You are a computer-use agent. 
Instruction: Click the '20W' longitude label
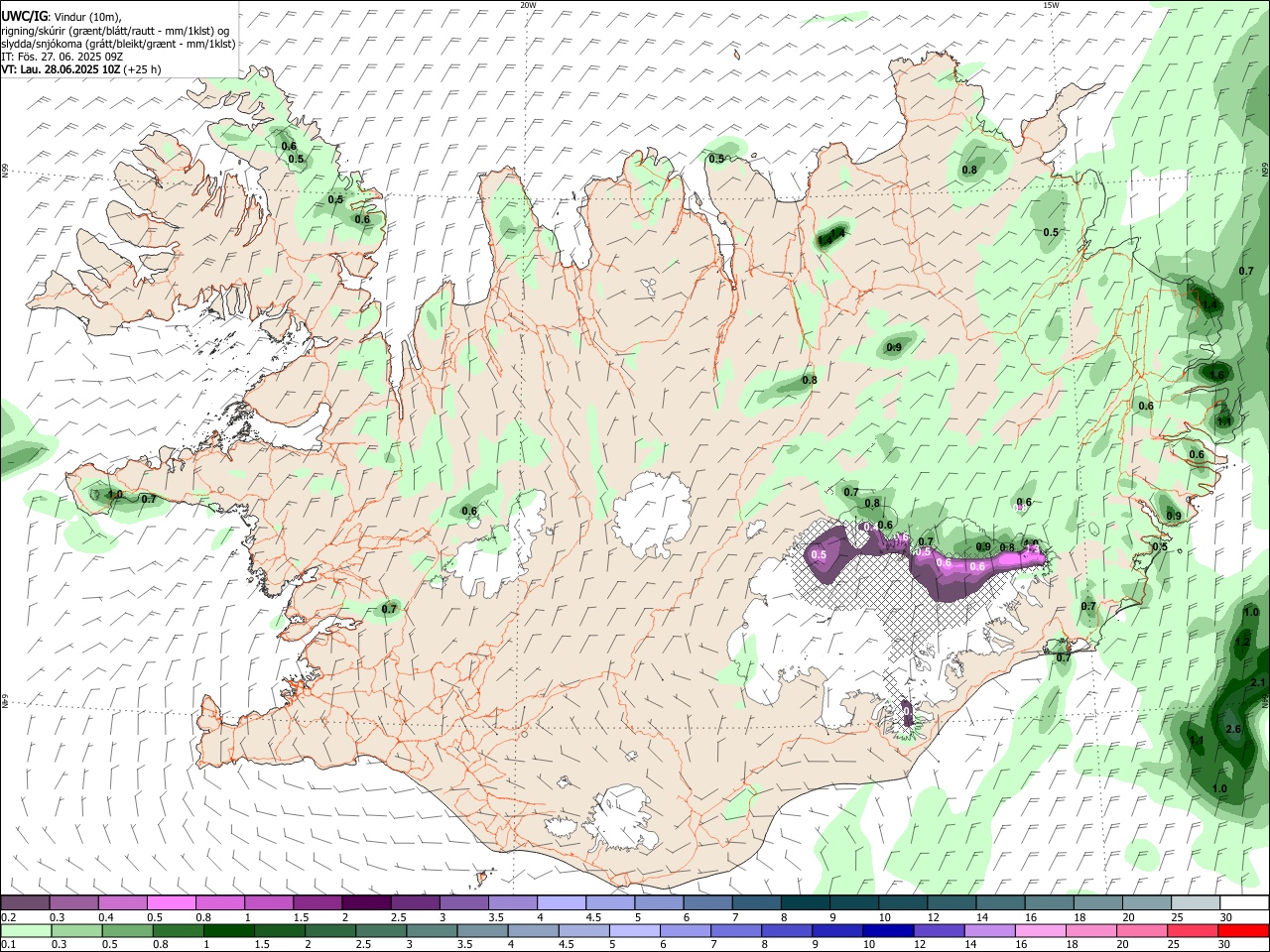(528, 5)
